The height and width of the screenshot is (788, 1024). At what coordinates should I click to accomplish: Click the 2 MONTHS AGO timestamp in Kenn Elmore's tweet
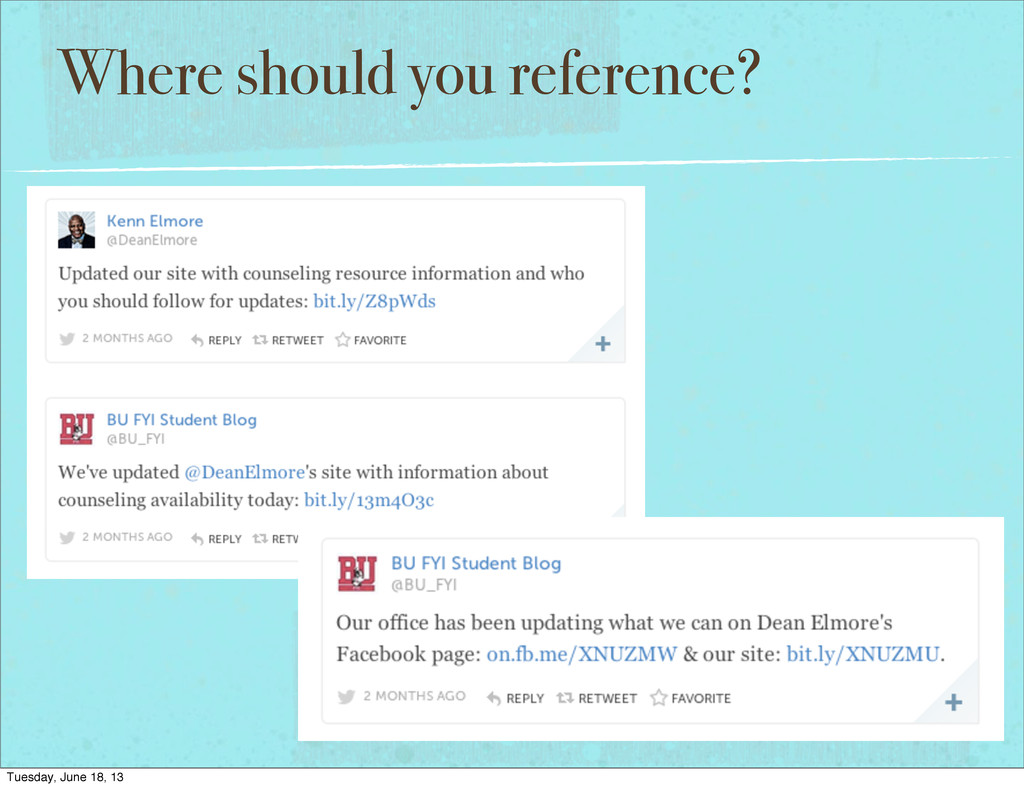point(127,338)
